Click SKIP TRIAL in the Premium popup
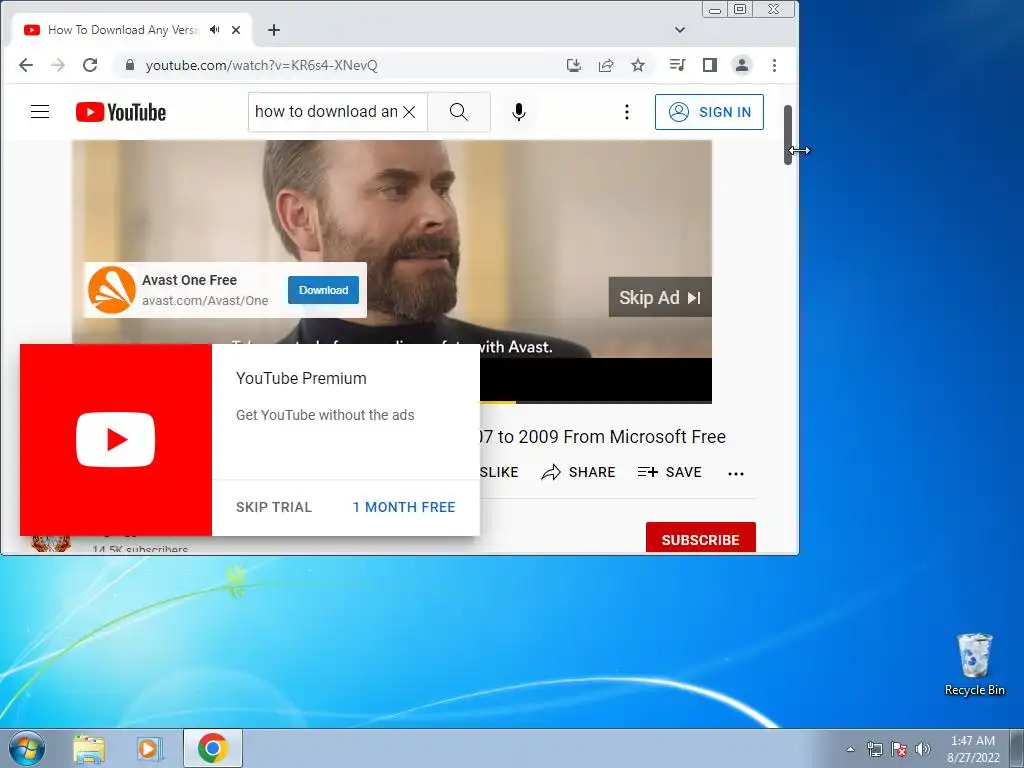 point(274,507)
